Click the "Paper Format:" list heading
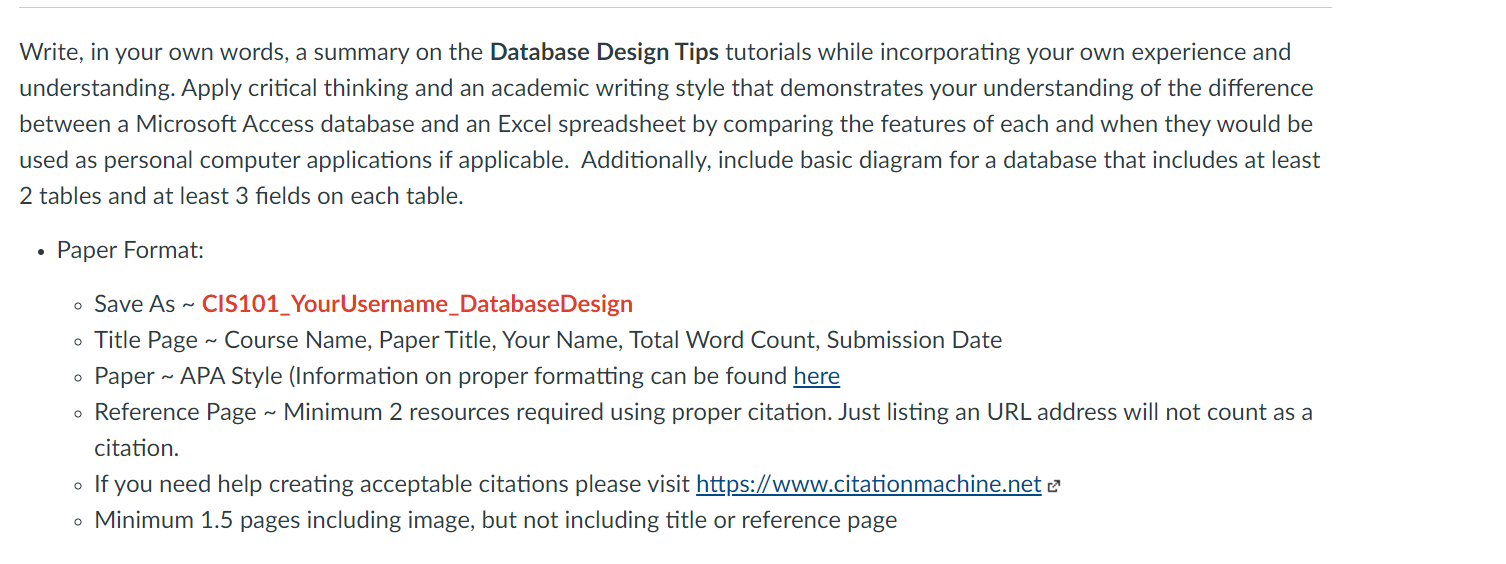Viewport: 1506px width, 564px height. click(130, 250)
